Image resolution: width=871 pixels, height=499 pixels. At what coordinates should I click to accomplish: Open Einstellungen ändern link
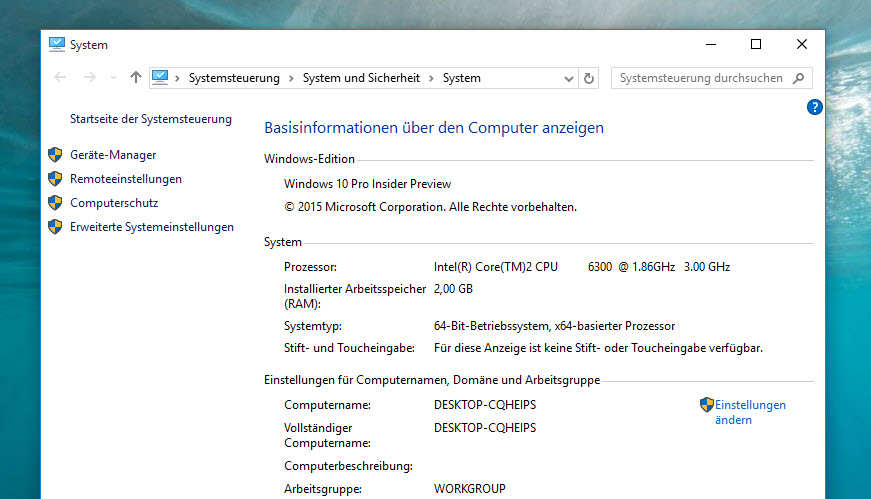click(750, 412)
